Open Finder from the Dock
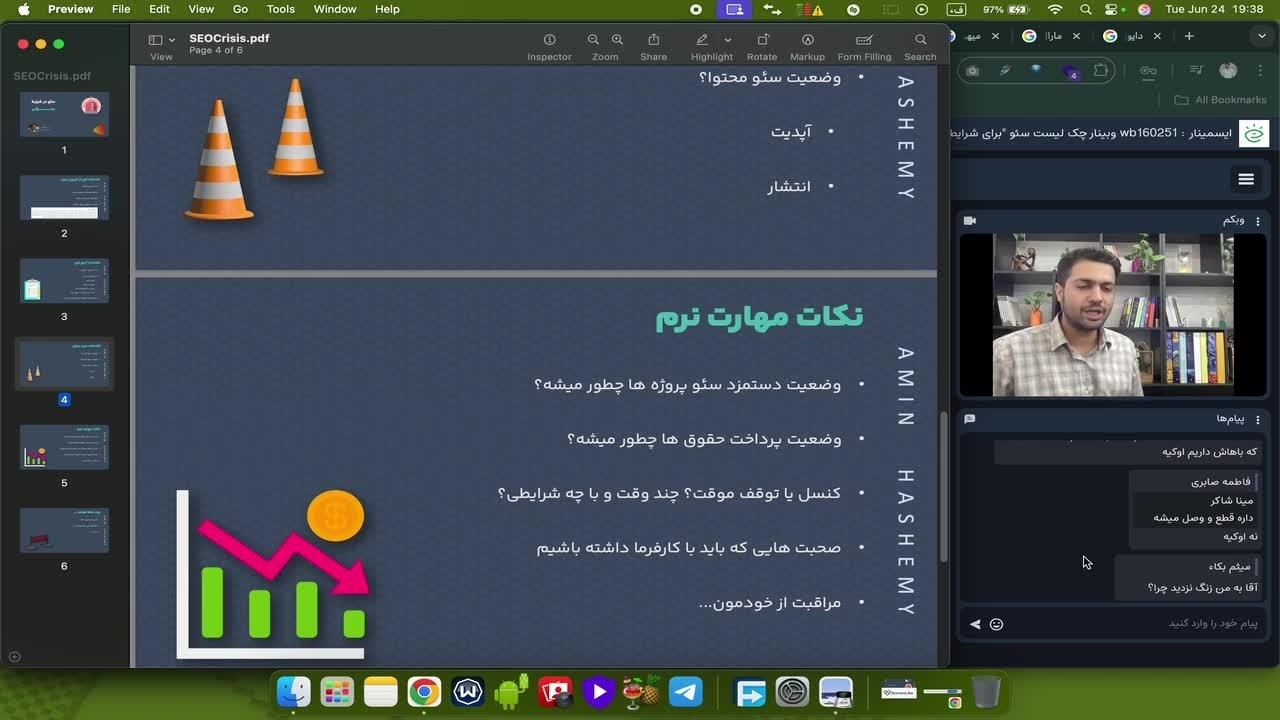This screenshot has width=1280, height=720. point(293,691)
